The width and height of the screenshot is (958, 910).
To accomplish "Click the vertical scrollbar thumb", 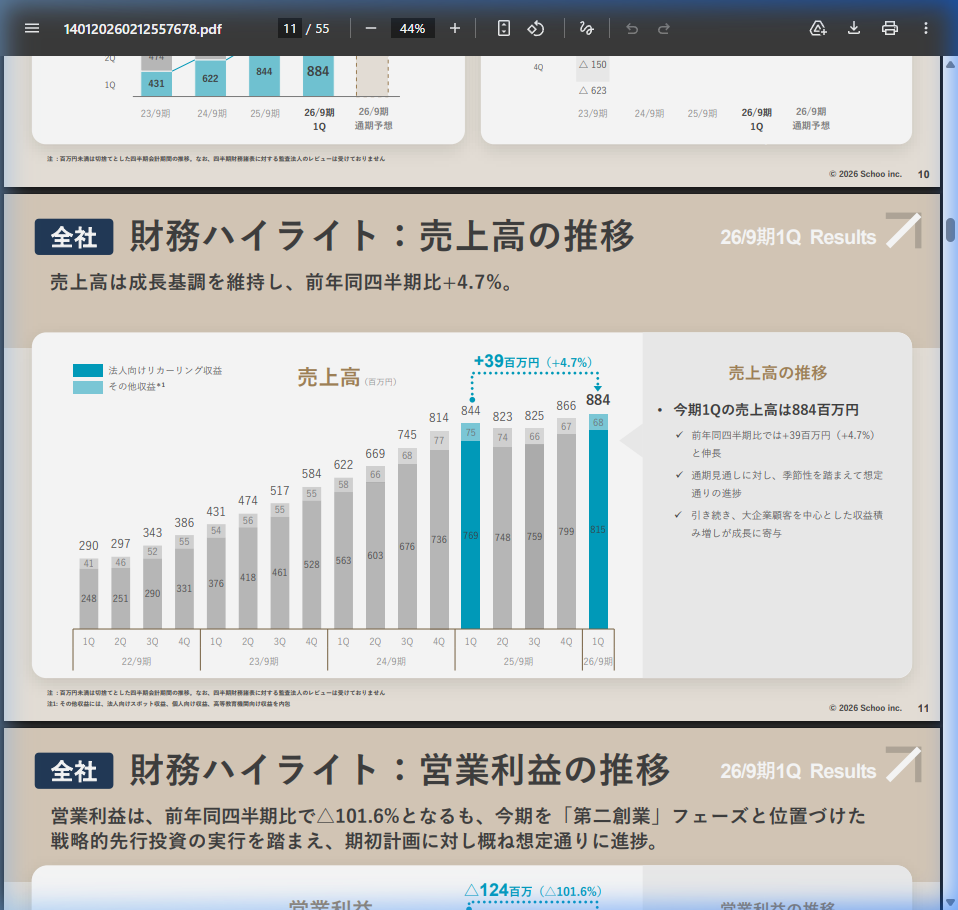I will pyautogui.click(x=948, y=228).
